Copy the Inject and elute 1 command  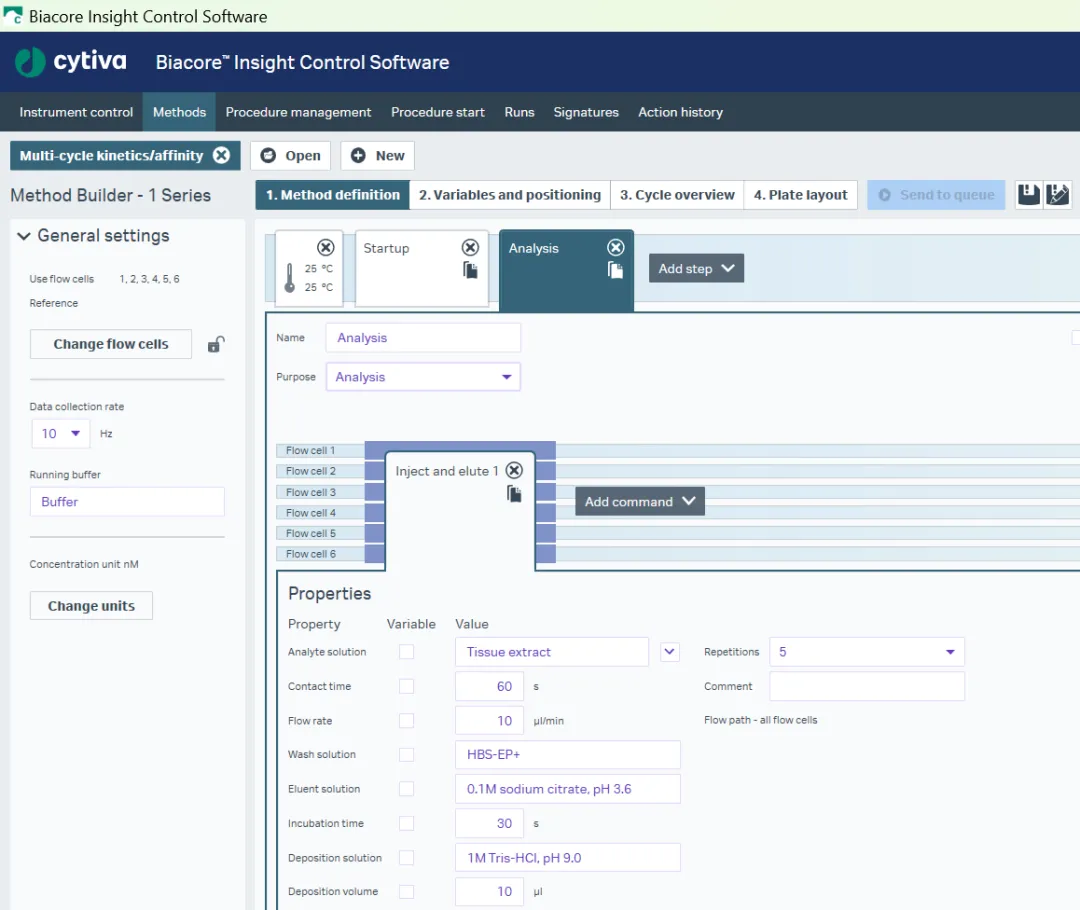click(x=514, y=494)
